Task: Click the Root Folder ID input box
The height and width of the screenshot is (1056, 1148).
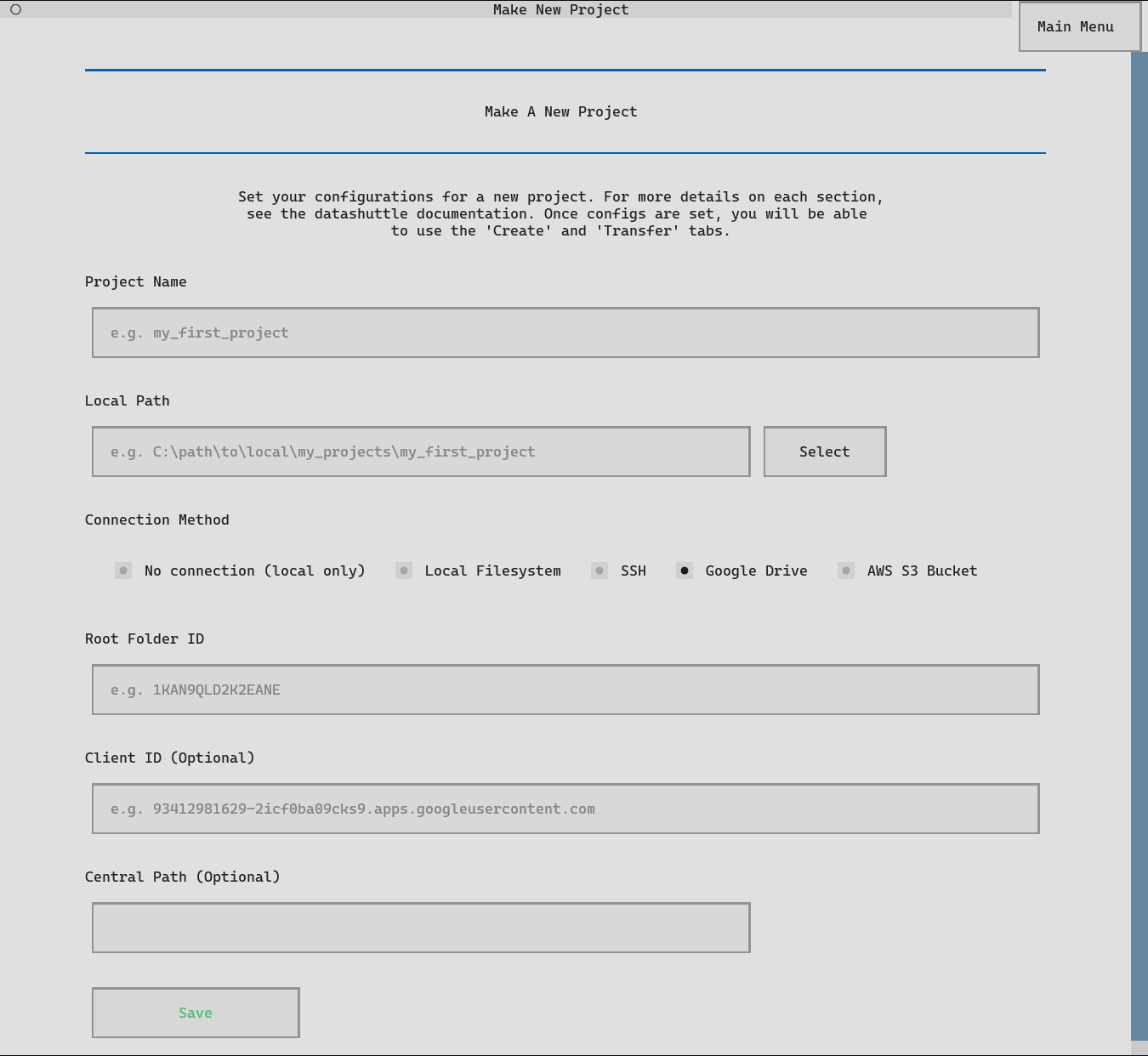Action: click(x=565, y=690)
